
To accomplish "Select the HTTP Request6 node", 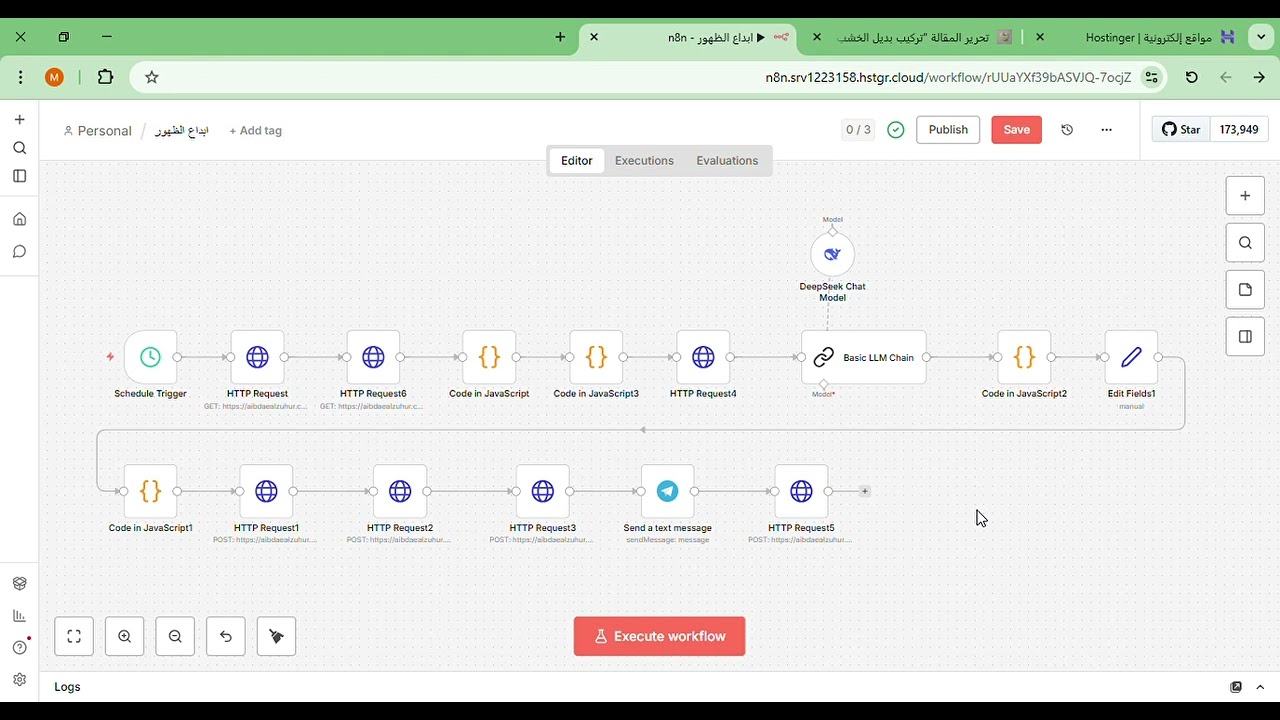I will pos(373,357).
